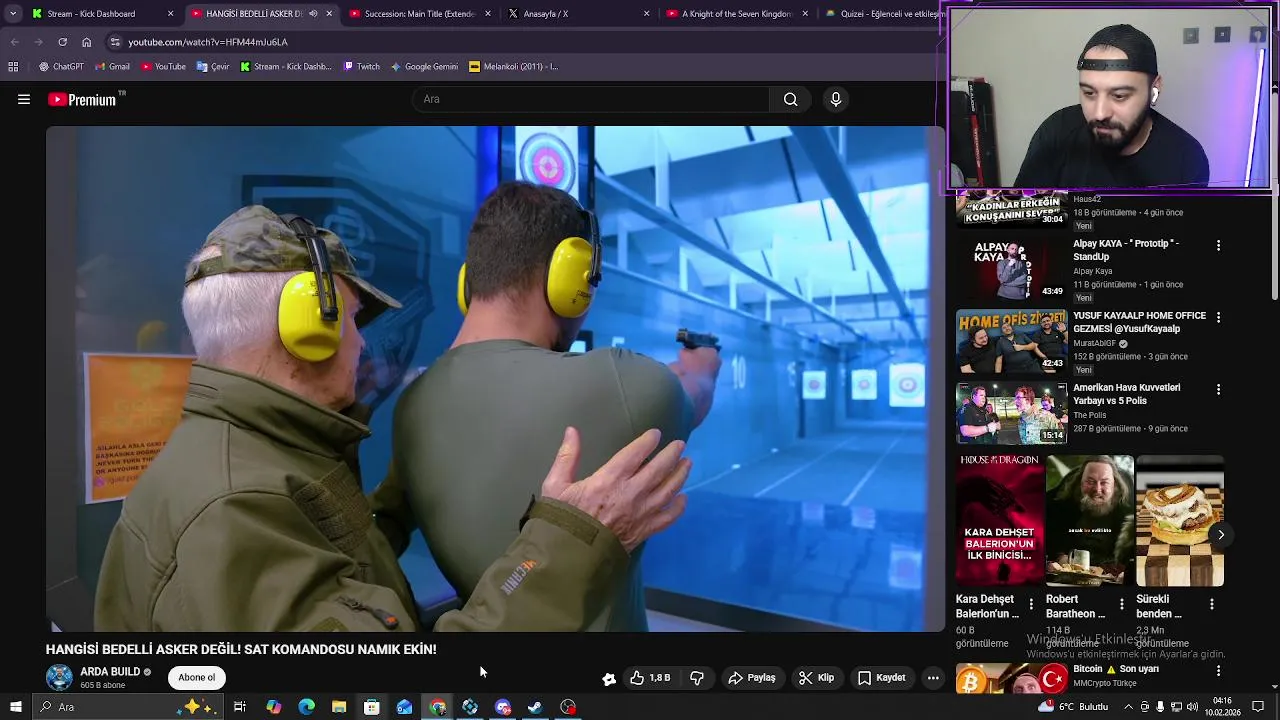The height and width of the screenshot is (720, 1280).
Task: Open options for Bitcoin Son uyarı video
Action: (1218, 671)
